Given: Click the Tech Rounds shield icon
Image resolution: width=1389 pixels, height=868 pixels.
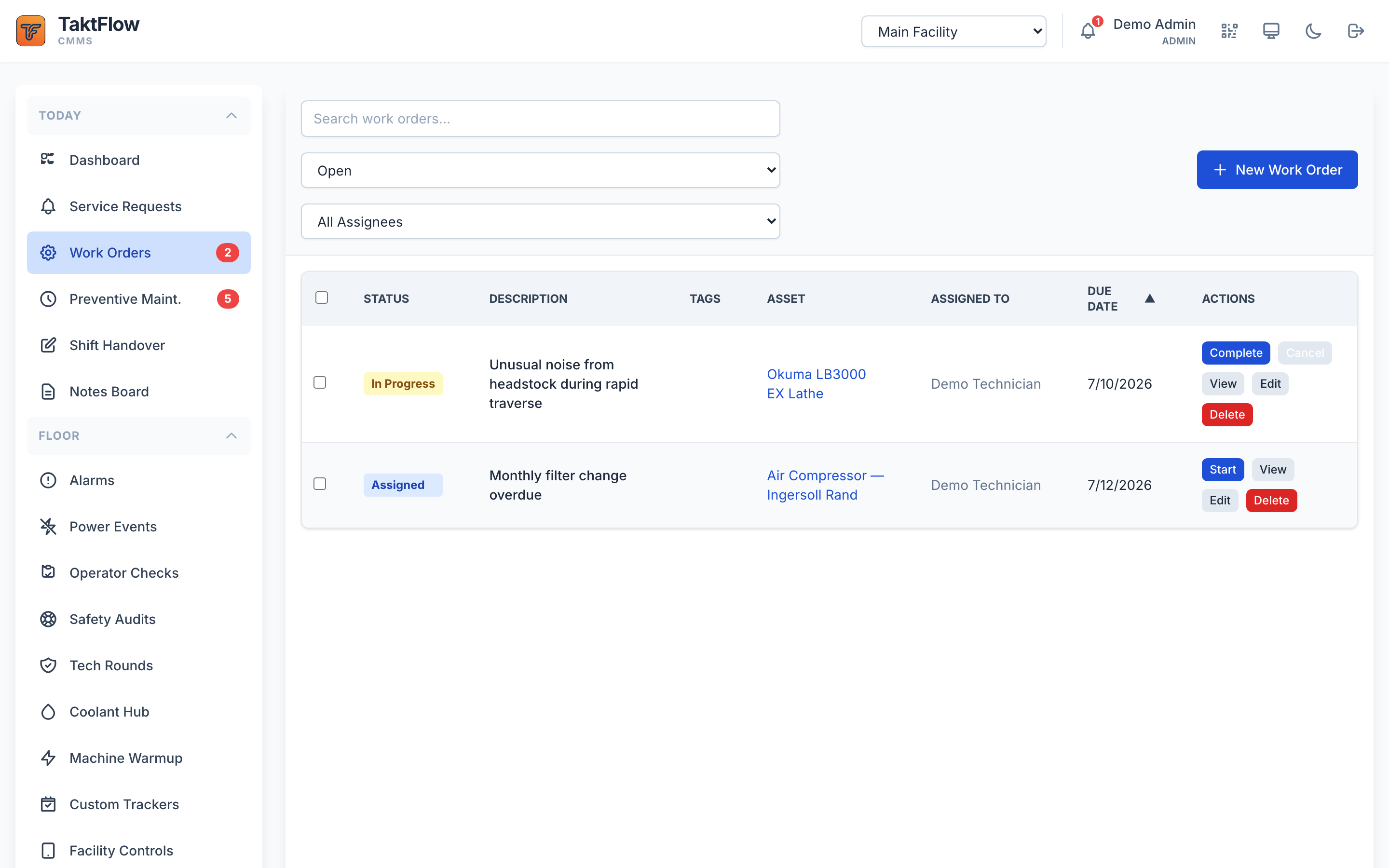Looking at the screenshot, I should click(x=48, y=665).
